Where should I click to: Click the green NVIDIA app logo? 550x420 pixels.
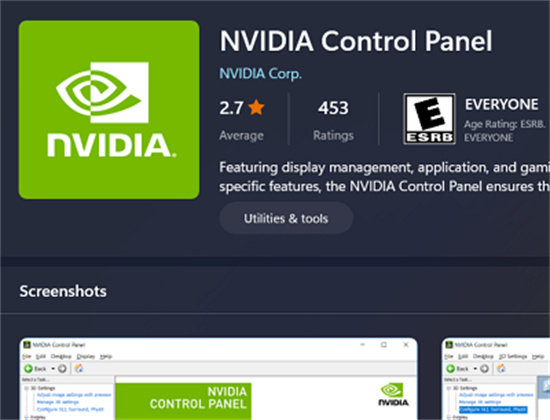tap(109, 109)
